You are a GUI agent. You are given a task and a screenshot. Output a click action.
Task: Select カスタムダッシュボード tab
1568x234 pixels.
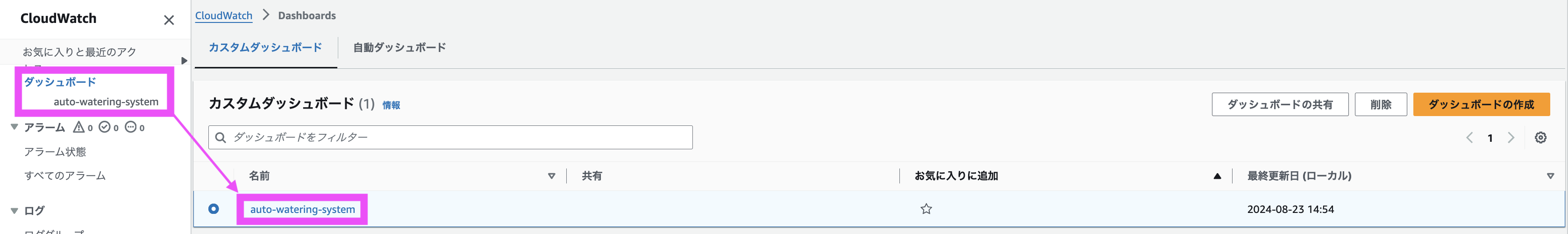(265, 48)
